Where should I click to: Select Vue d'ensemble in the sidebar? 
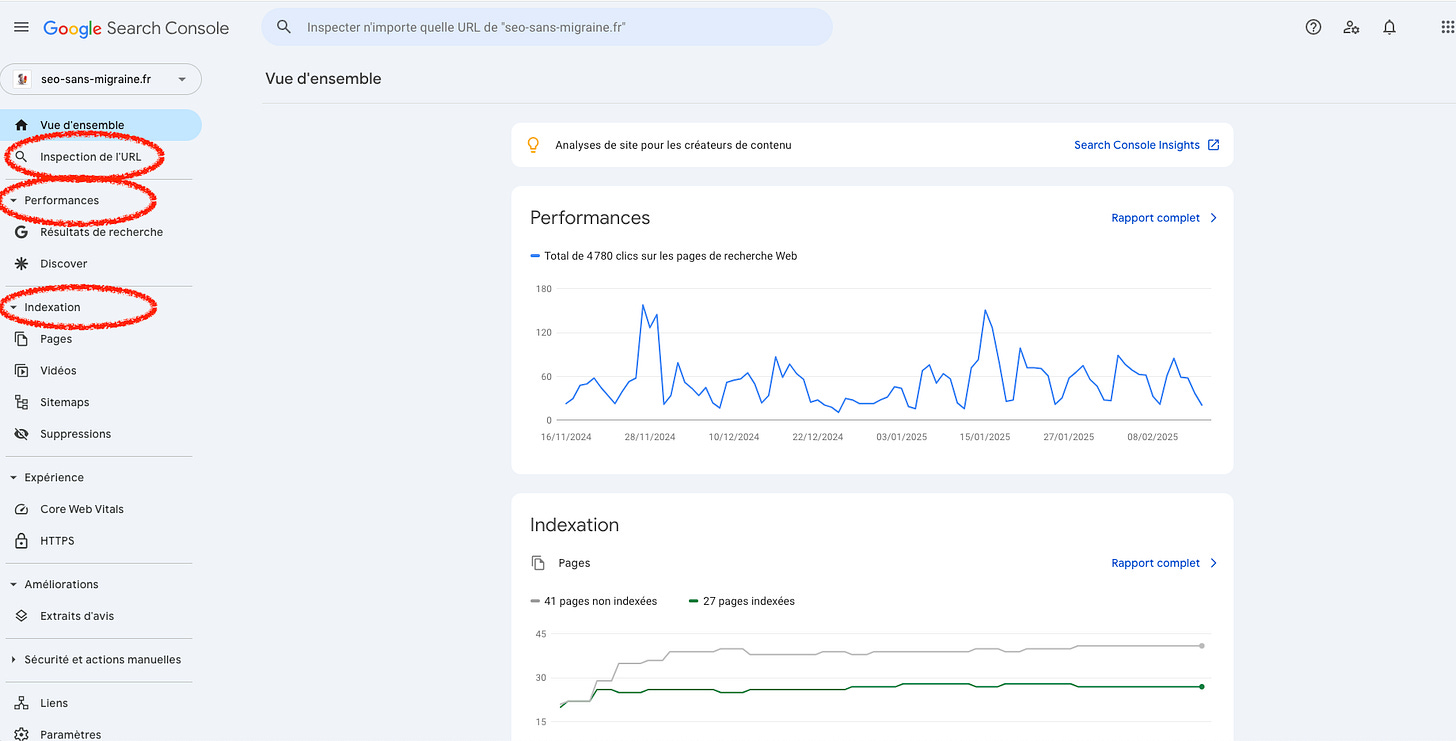[x=101, y=125]
